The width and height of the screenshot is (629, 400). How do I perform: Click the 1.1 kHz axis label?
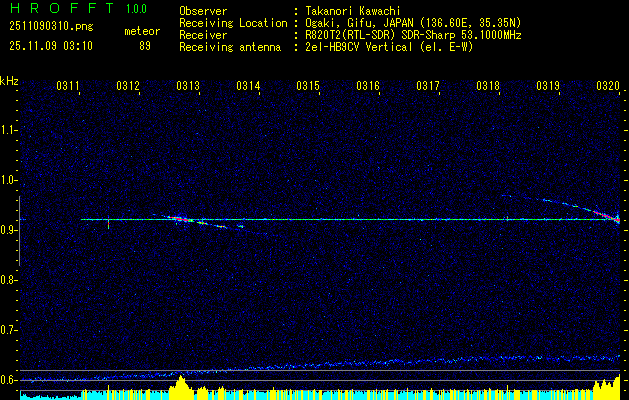tap(9, 129)
